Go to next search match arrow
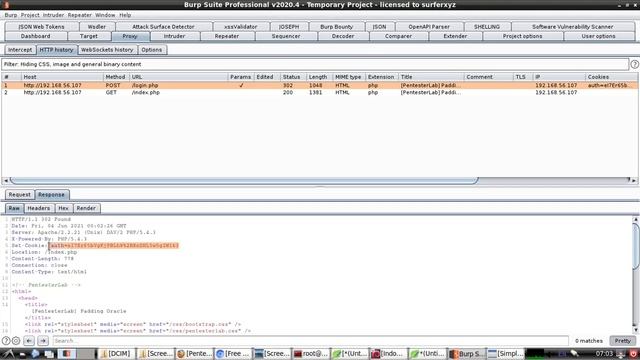Image resolution: width=640 pixels, height=360 pixels. pos(43,340)
